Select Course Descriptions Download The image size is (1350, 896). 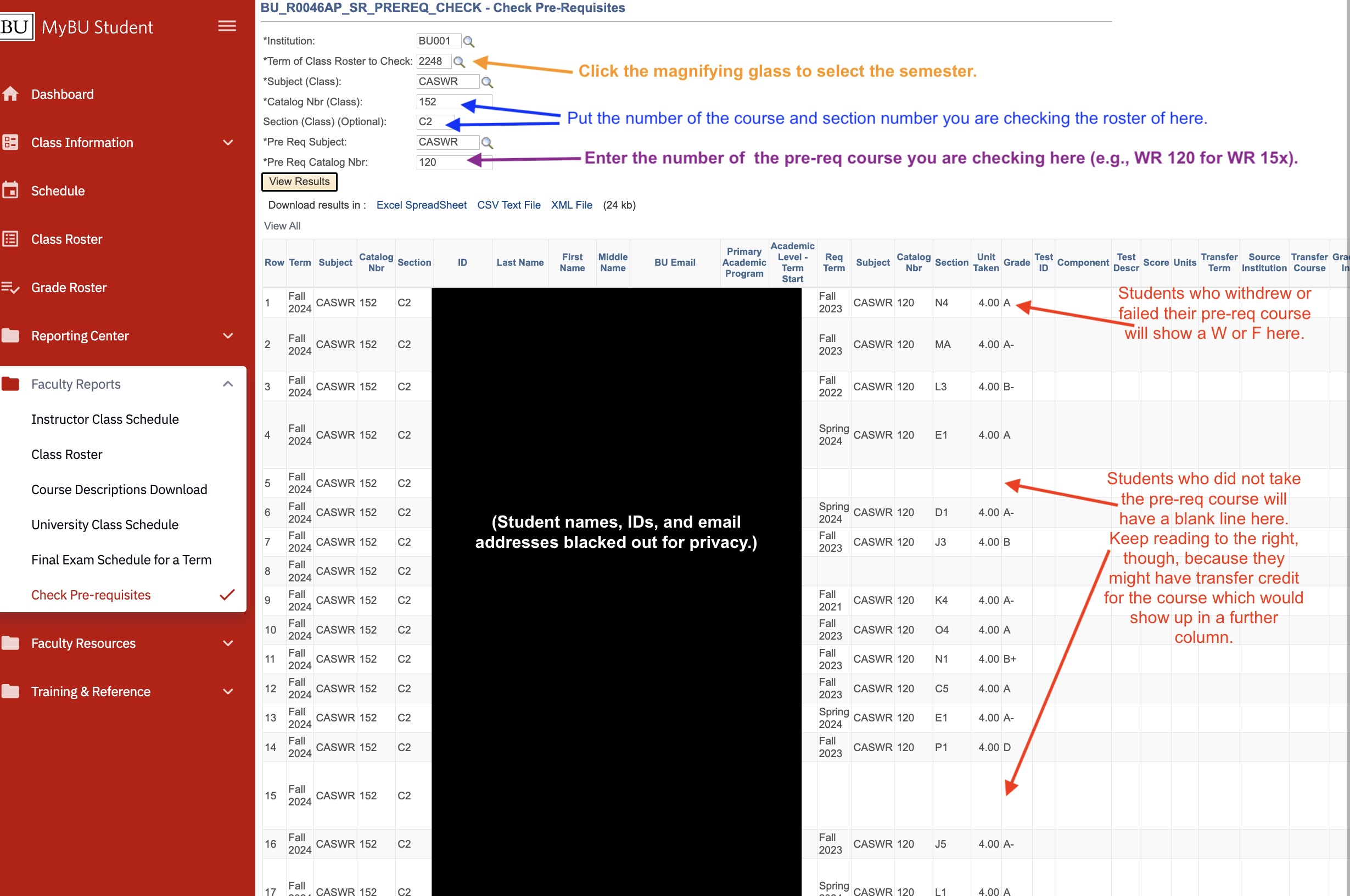pos(119,489)
